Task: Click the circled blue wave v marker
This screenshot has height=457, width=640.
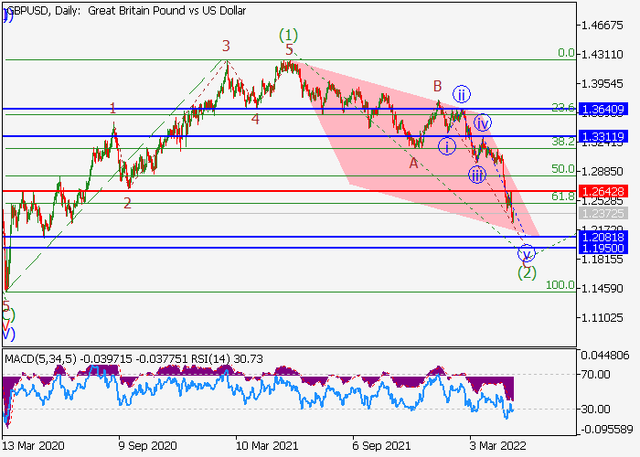Action: 526,253
